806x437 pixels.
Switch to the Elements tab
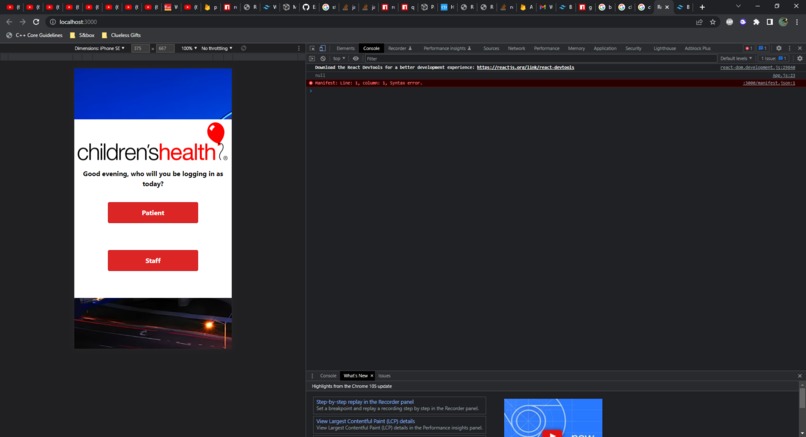pyautogui.click(x=345, y=48)
